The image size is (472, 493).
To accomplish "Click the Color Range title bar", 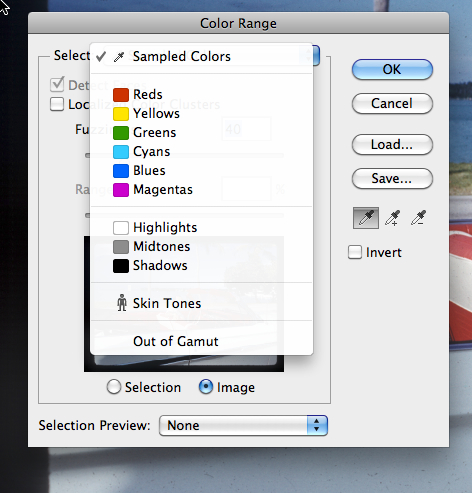I will click(x=238, y=23).
